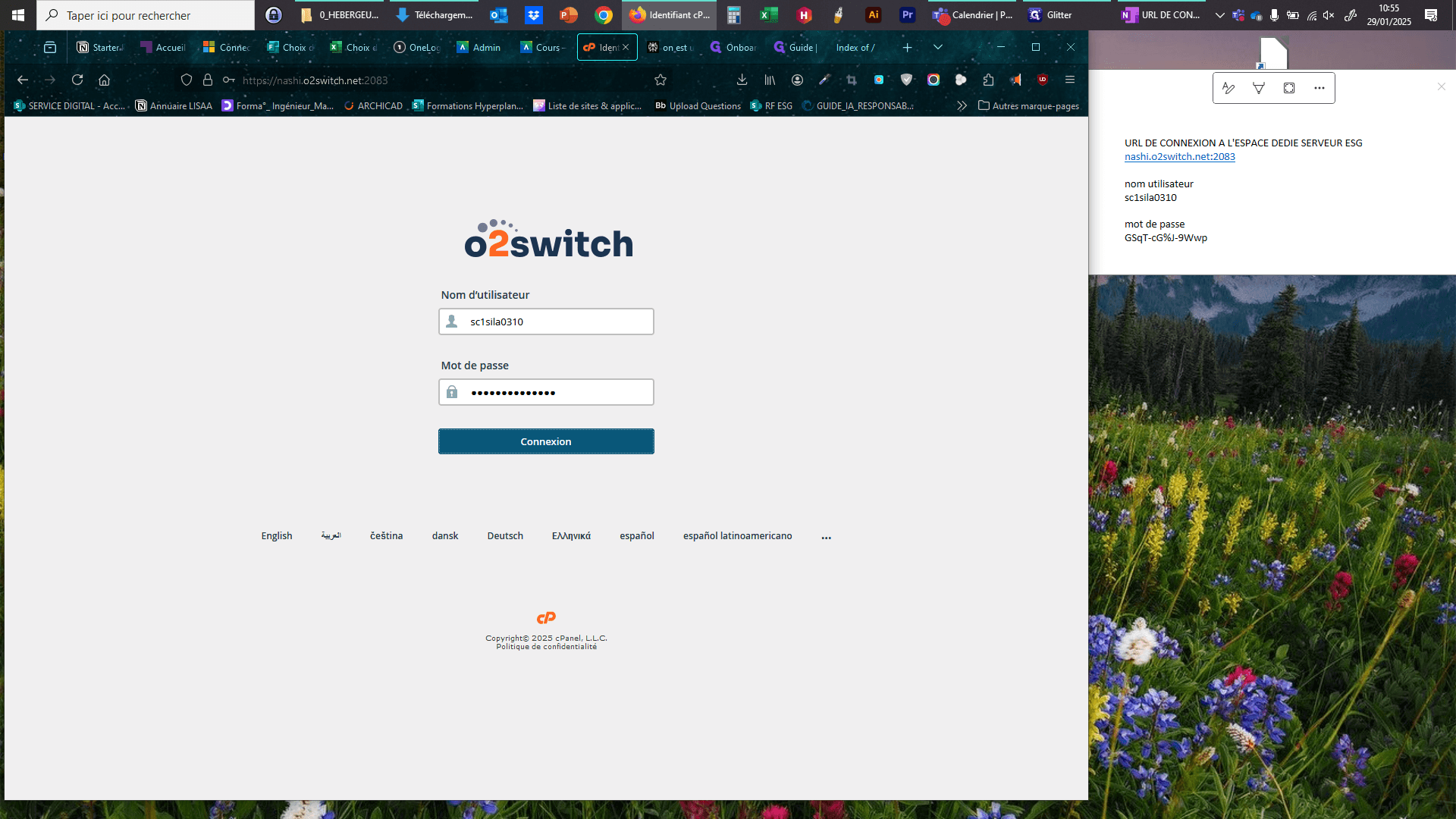
Task: Switch login language to español latinoamericano
Action: pos(737,536)
